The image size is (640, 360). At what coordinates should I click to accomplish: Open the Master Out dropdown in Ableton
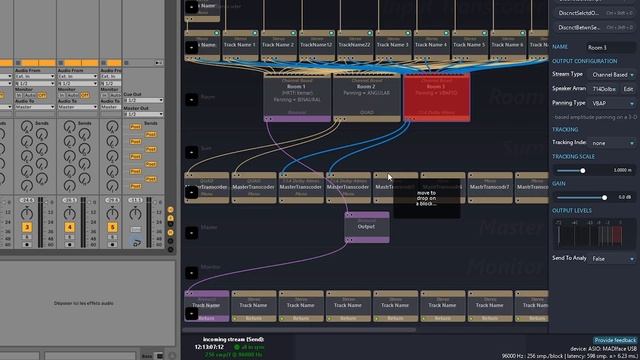143,114
